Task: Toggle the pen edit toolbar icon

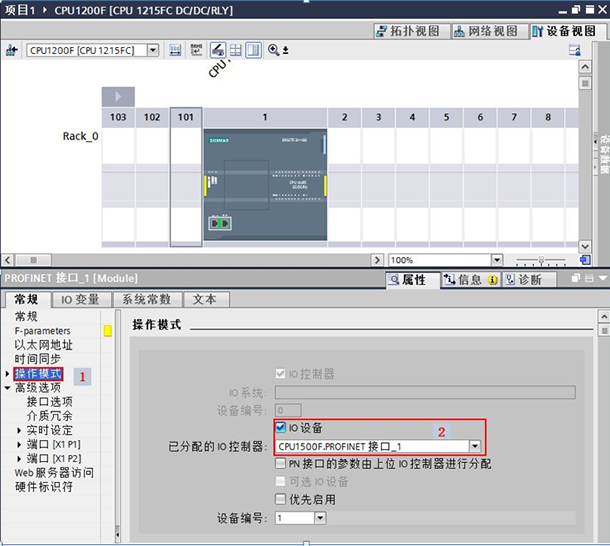Action: 217,50
